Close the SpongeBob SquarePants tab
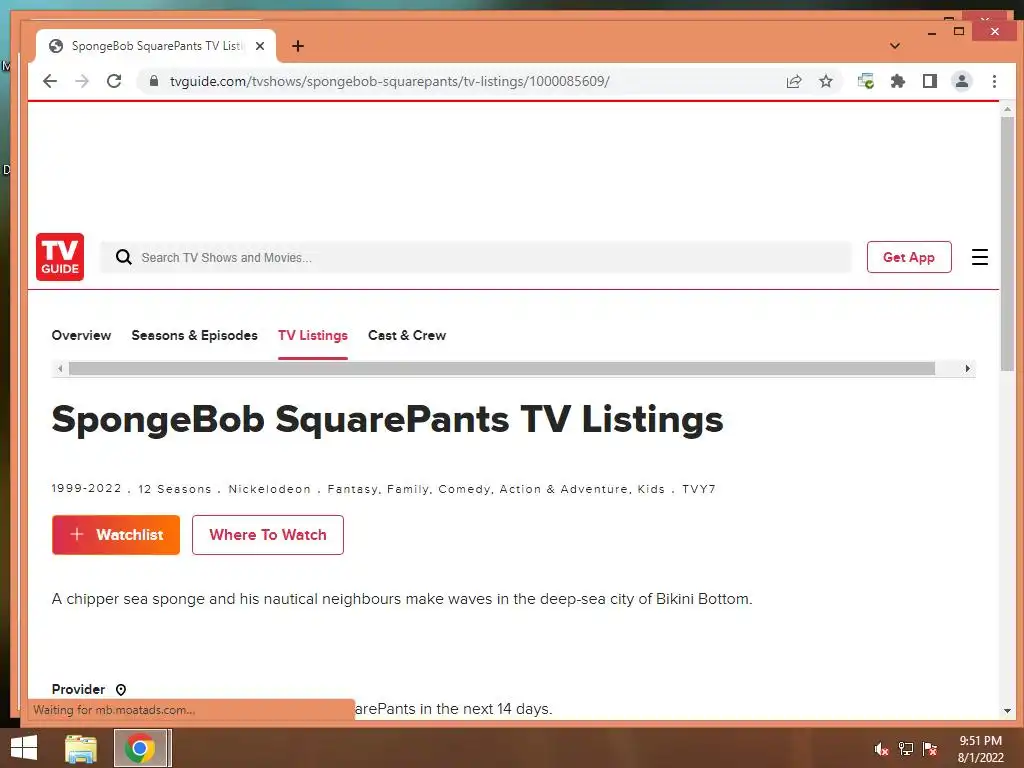Viewport: 1024px width, 768px height. click(260, 46)
